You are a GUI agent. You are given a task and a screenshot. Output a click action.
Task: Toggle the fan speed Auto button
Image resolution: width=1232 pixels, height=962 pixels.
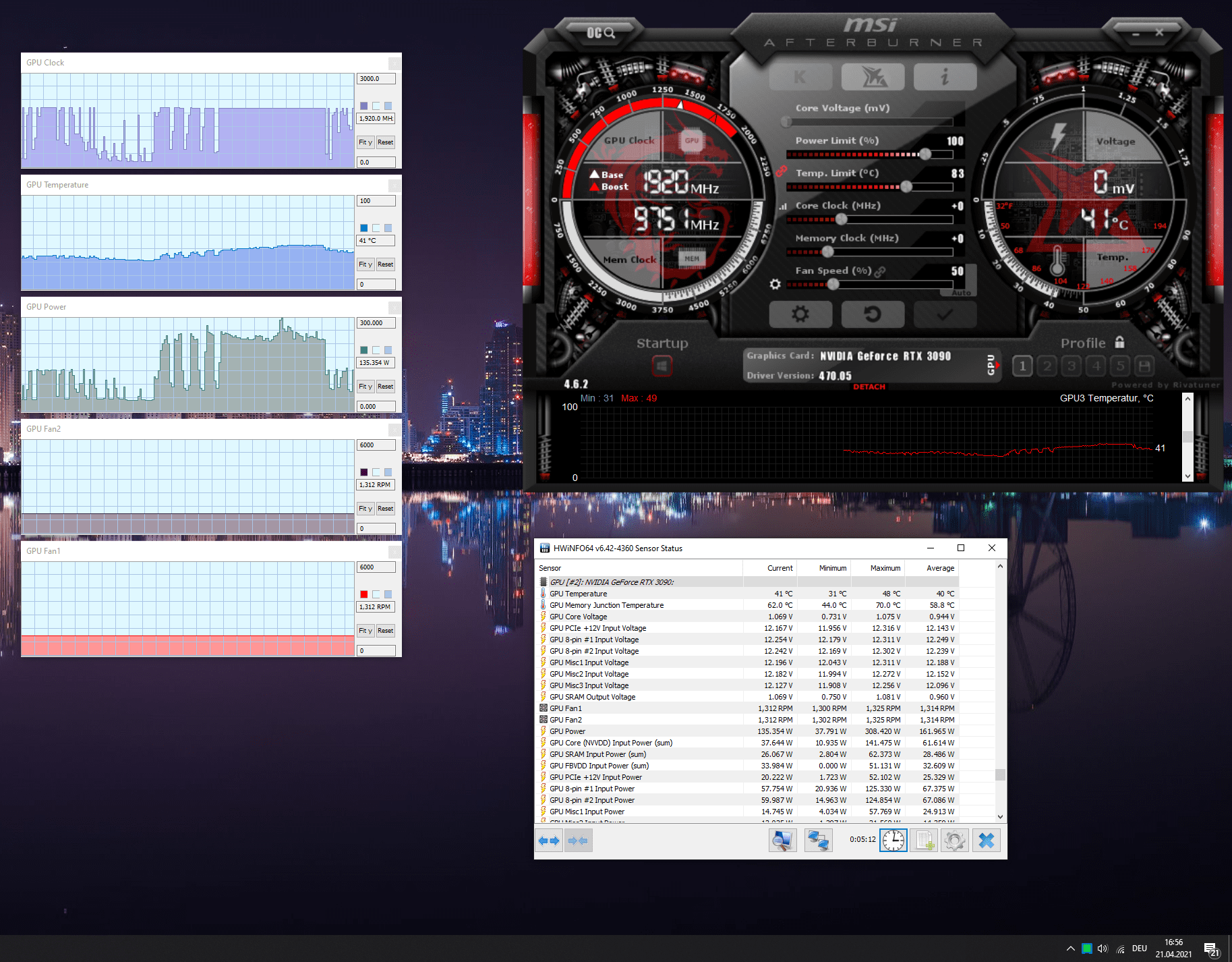tap(961, 293)
